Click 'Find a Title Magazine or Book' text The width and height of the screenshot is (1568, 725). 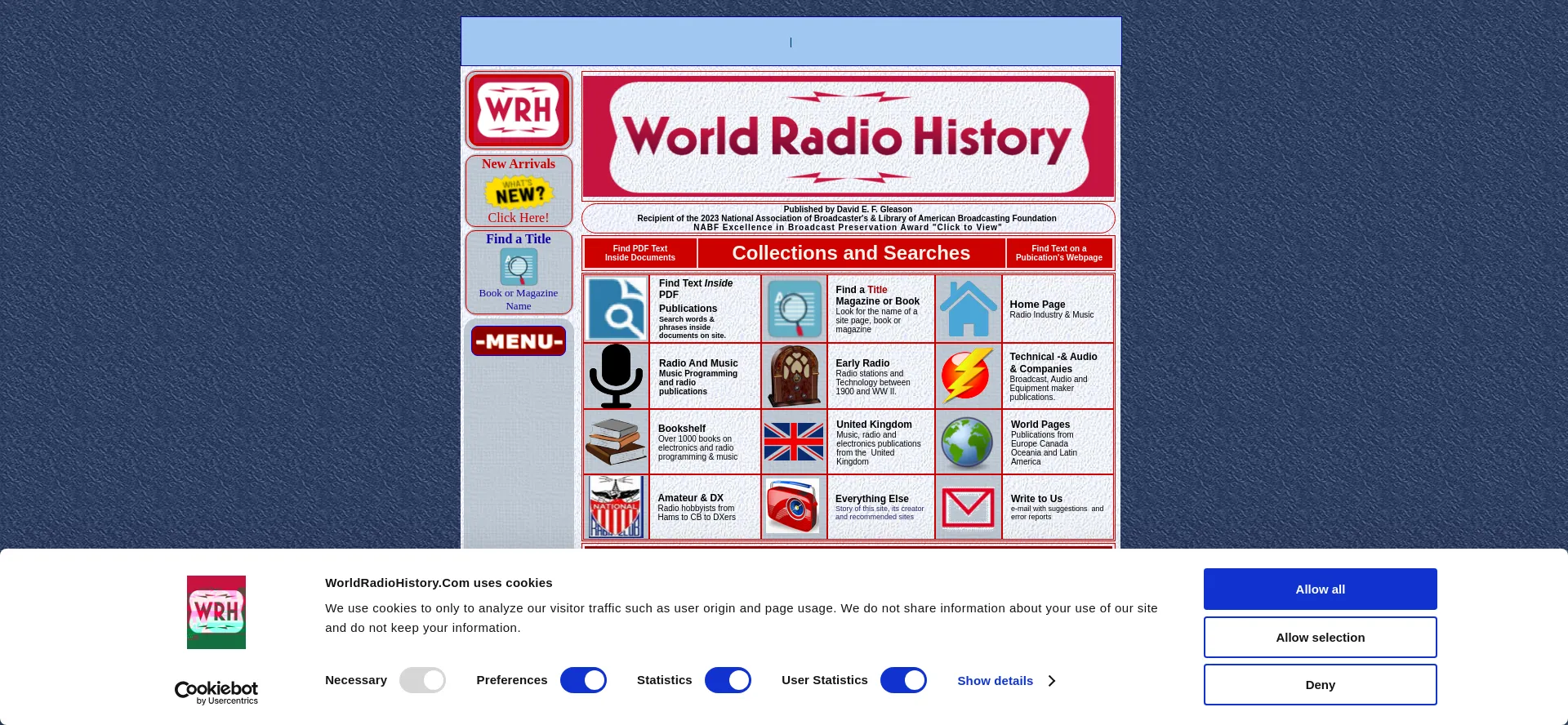click(878, 296)
